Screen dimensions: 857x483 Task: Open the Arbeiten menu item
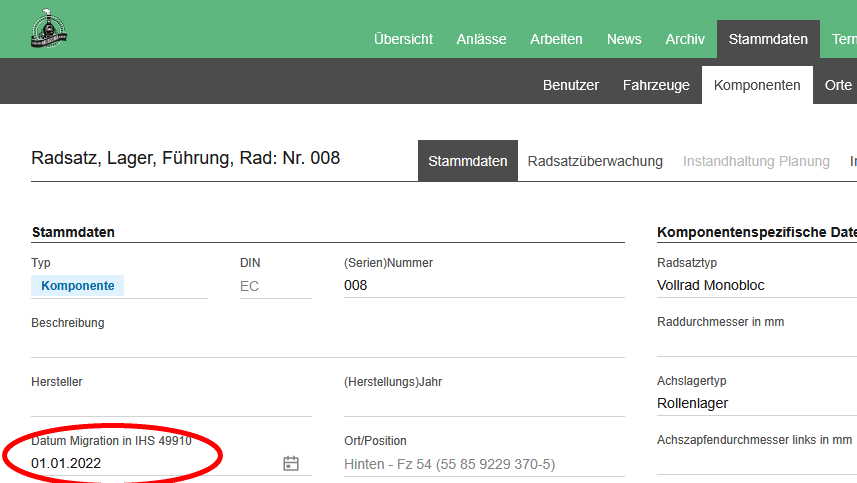tap(556, 39)
